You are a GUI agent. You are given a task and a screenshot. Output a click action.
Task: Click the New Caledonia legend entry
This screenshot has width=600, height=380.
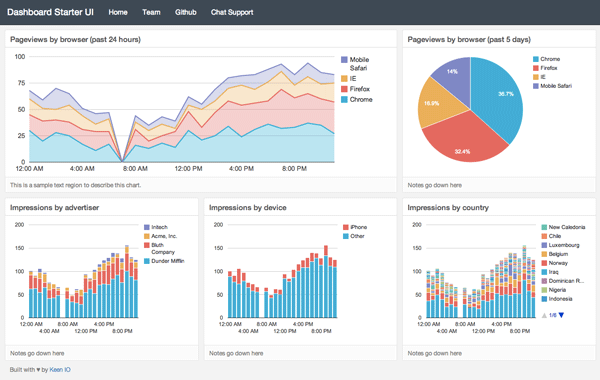pos(563,227)
